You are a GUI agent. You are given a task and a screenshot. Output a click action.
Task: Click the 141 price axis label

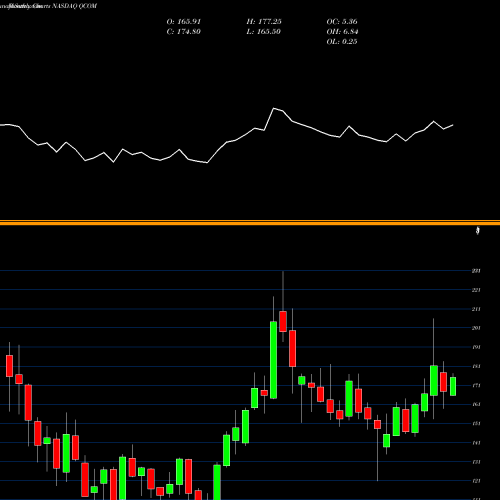pyautogui.click(x=476, y=443)
